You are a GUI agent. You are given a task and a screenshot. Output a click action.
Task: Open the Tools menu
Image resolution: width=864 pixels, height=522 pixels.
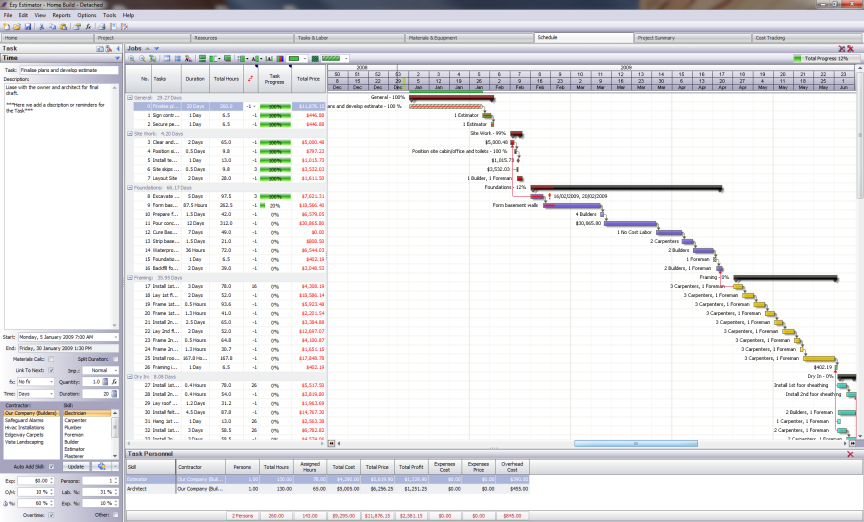(109, 15)
